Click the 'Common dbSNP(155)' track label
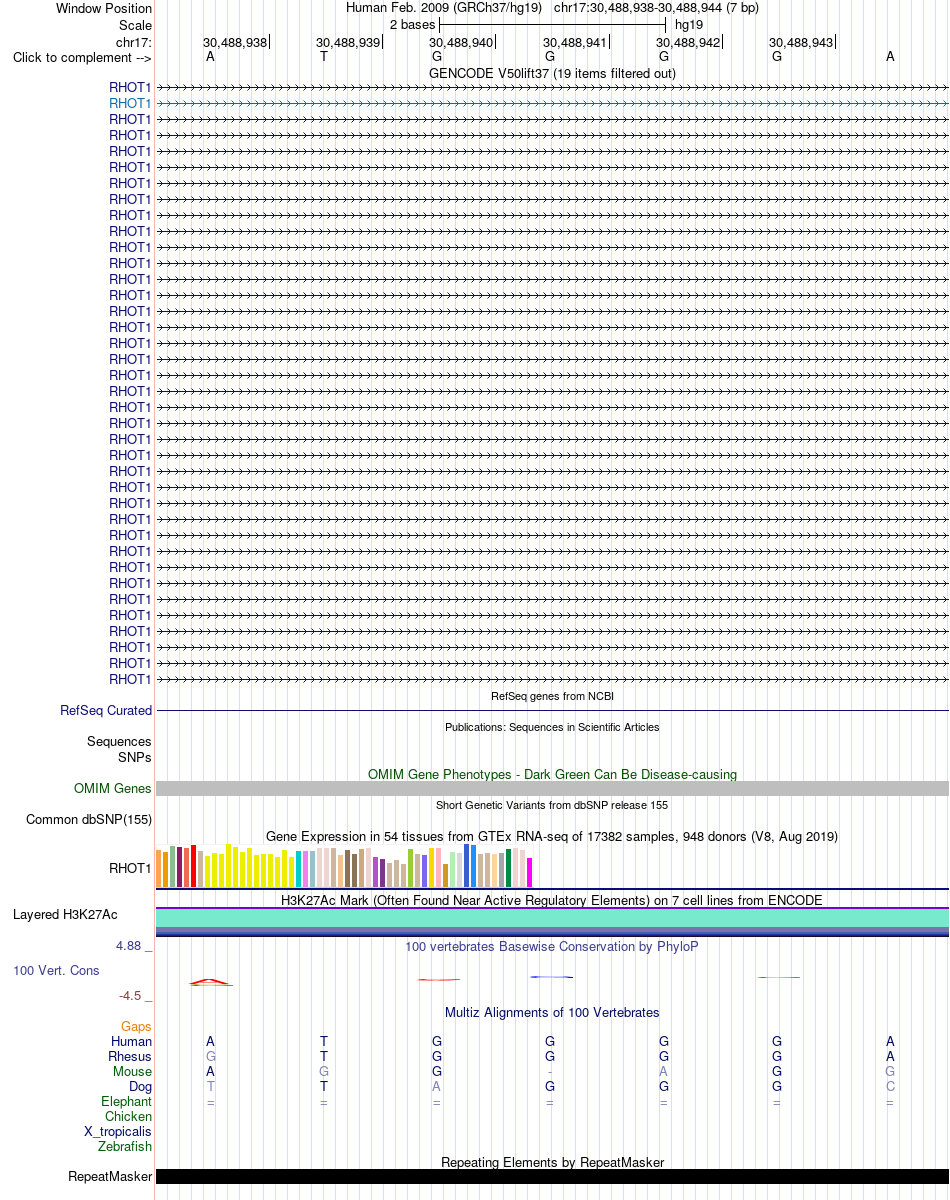The image size is (950, 1200). tap(89, 820)
